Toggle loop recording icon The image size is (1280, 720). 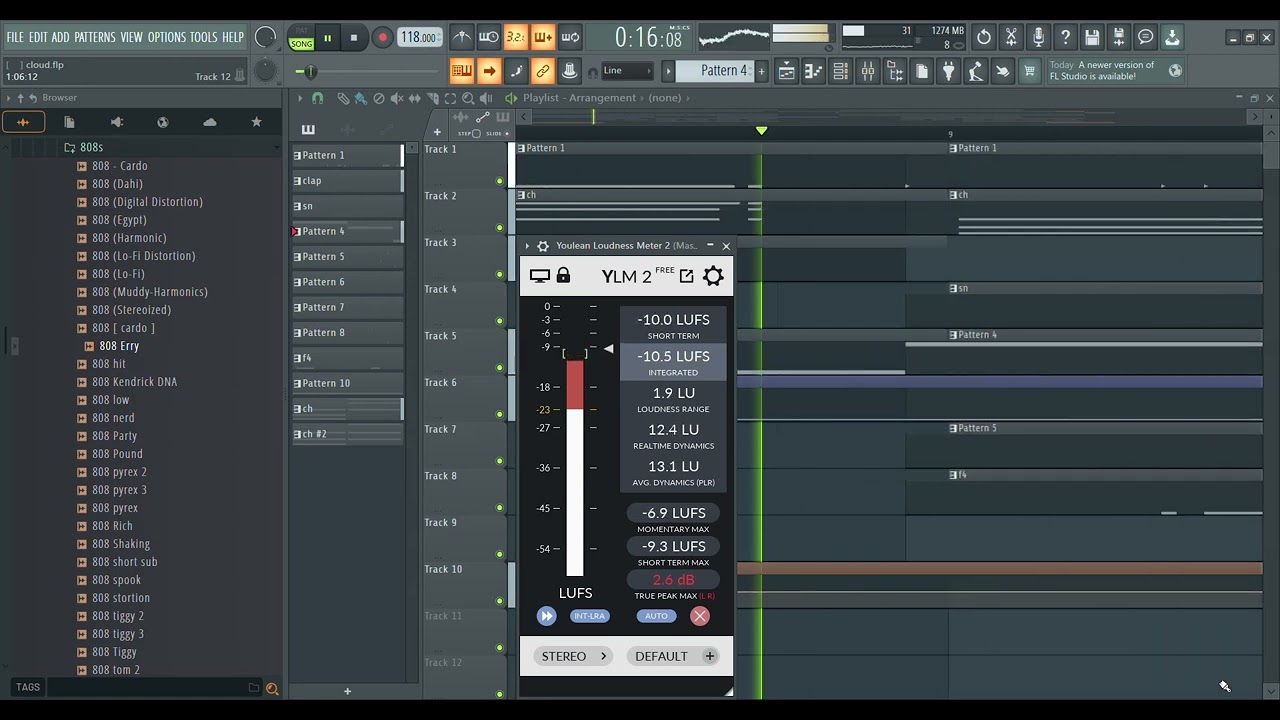(x=570, y=37)
